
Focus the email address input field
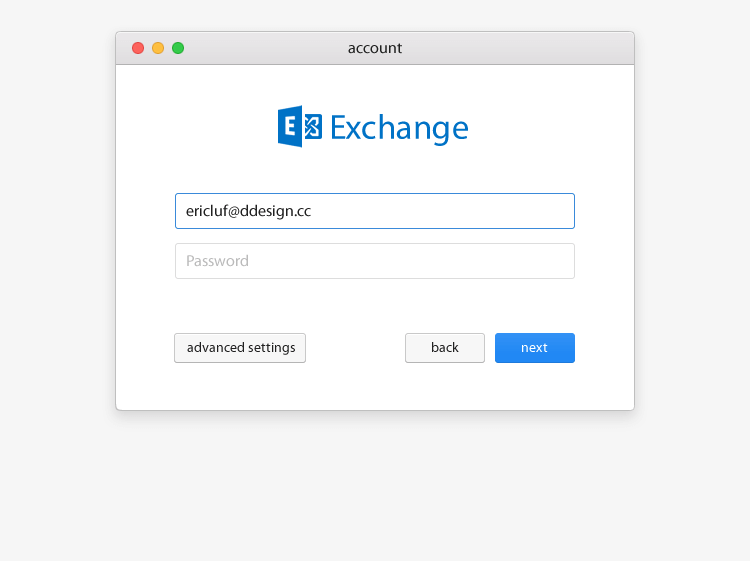[x=375, y=211]
